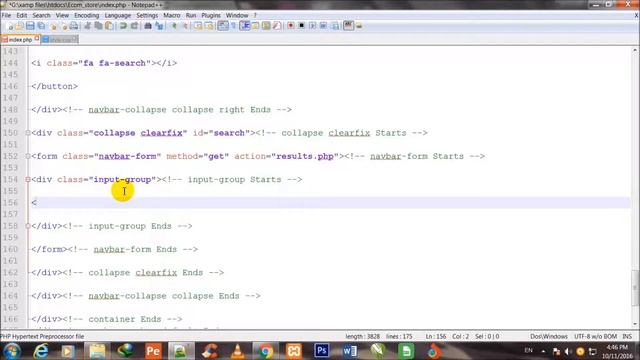Open the Macro menu
Image resolution: width=640 pixels, height=360 pixels.
coord(171,15)
